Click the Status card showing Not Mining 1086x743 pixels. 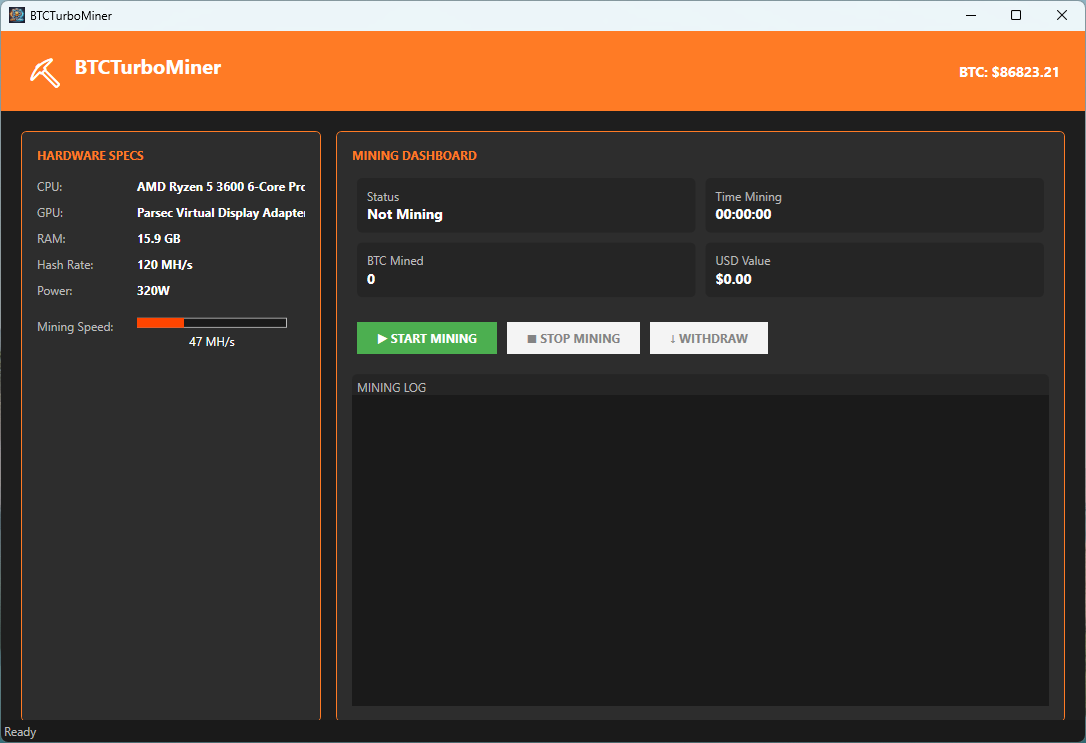[x=525, y=205]
